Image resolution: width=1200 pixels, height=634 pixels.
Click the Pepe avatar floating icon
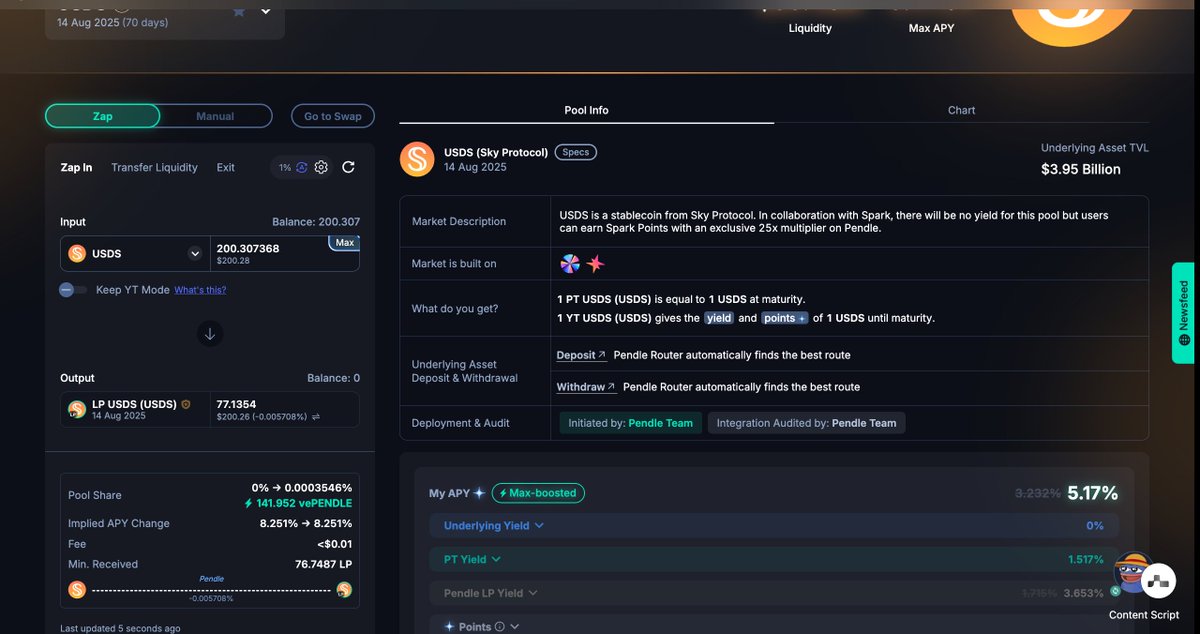tap(1132, 573)
